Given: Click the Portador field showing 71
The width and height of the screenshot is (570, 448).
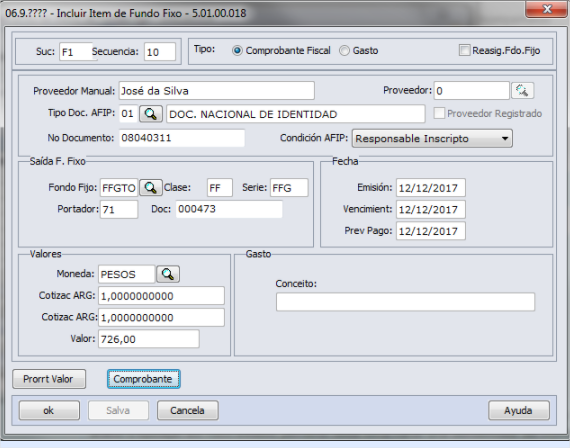Looking at the screenshot, I should click(119, 209).
